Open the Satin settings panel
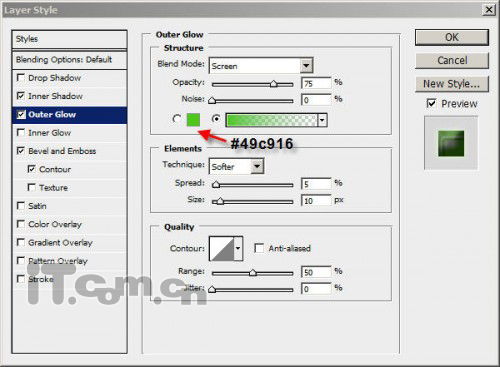500x367 pixels. pos(37,206)
